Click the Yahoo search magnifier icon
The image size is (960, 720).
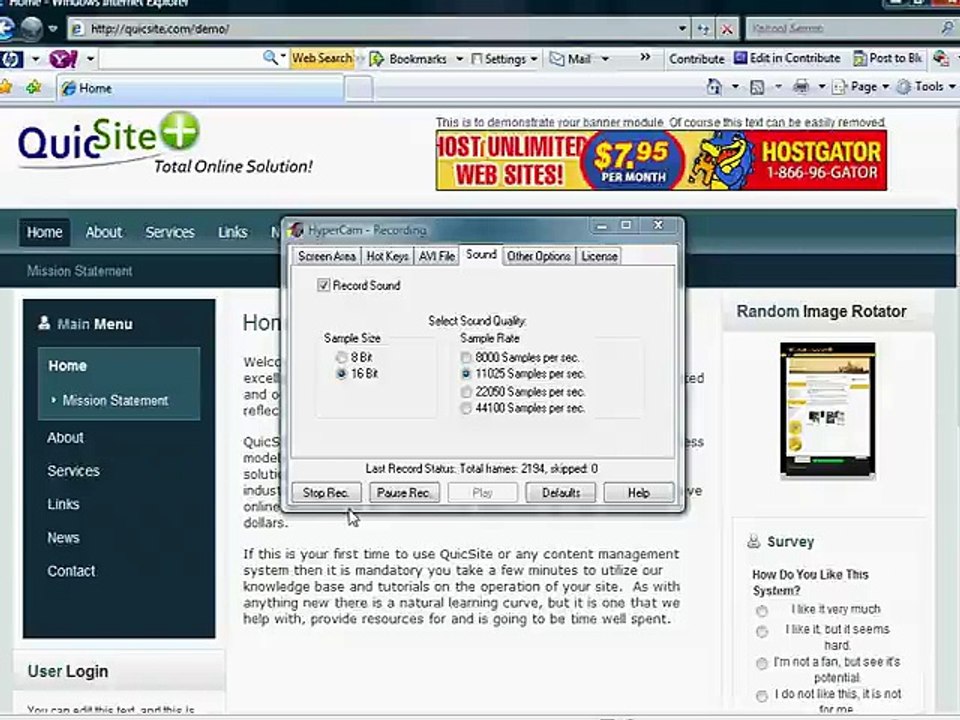click(x=269, y=58)
